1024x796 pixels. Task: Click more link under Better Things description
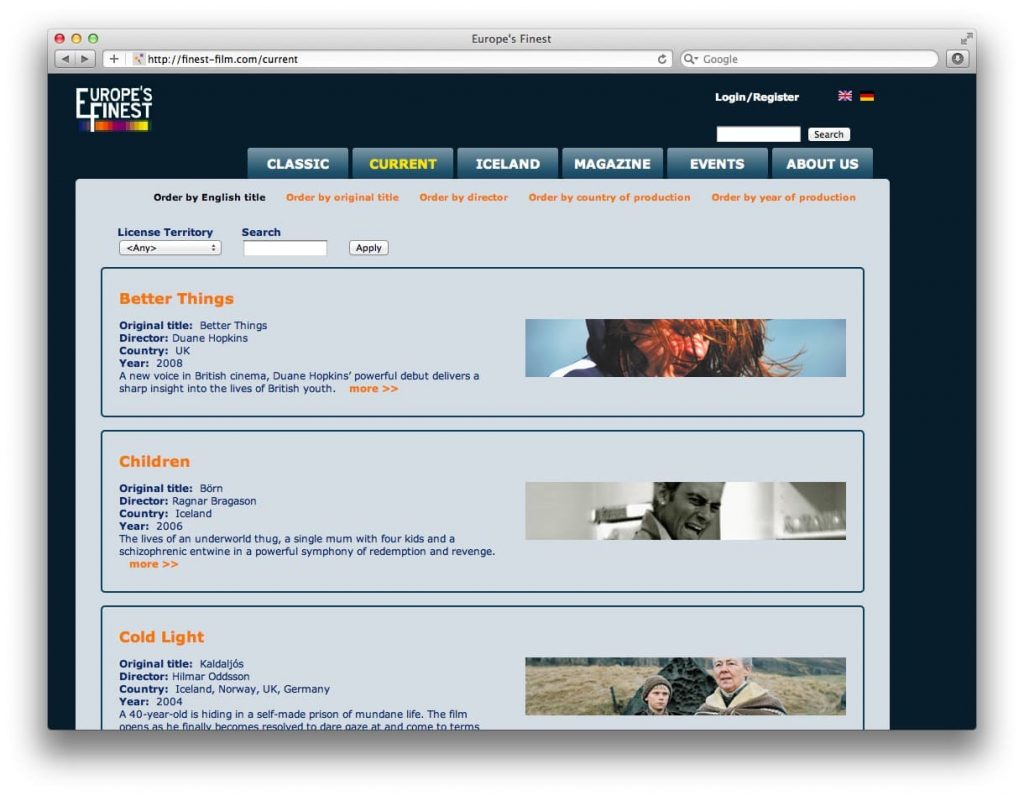point(374,389)
